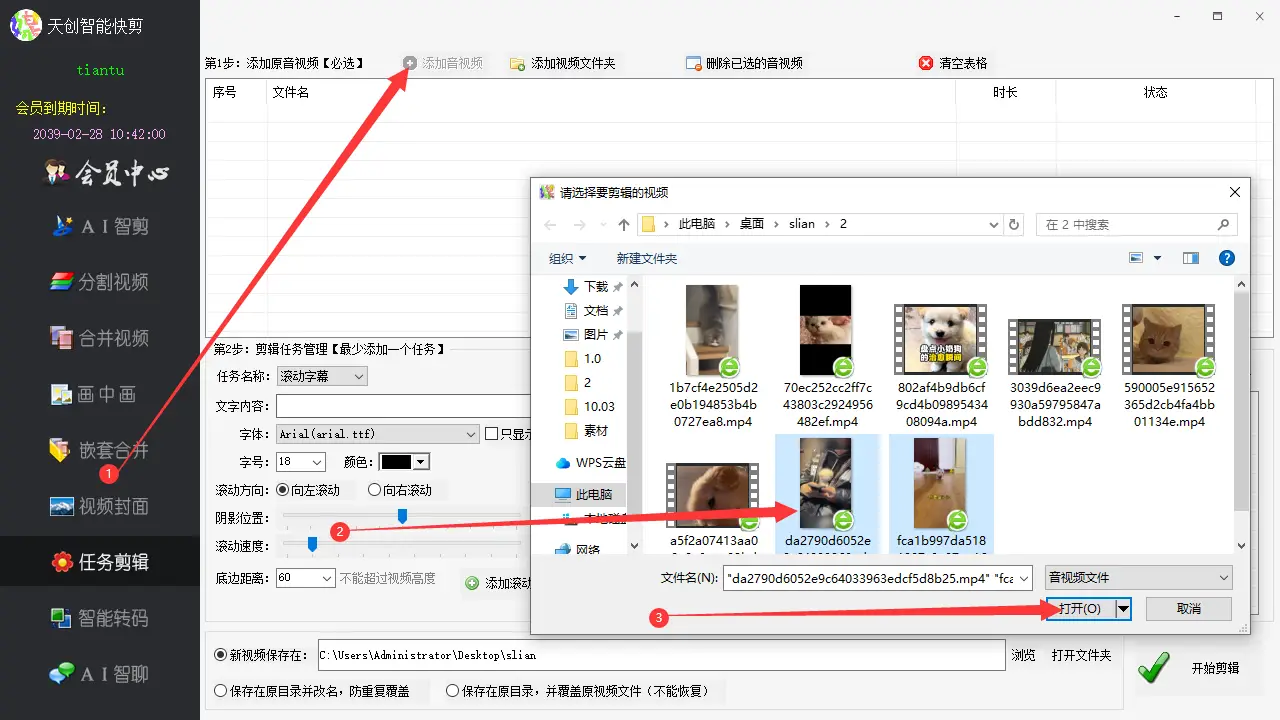1280x720 pixels.
Task: Select 文档 in navigation pane
Action: (x=596, y=311)
